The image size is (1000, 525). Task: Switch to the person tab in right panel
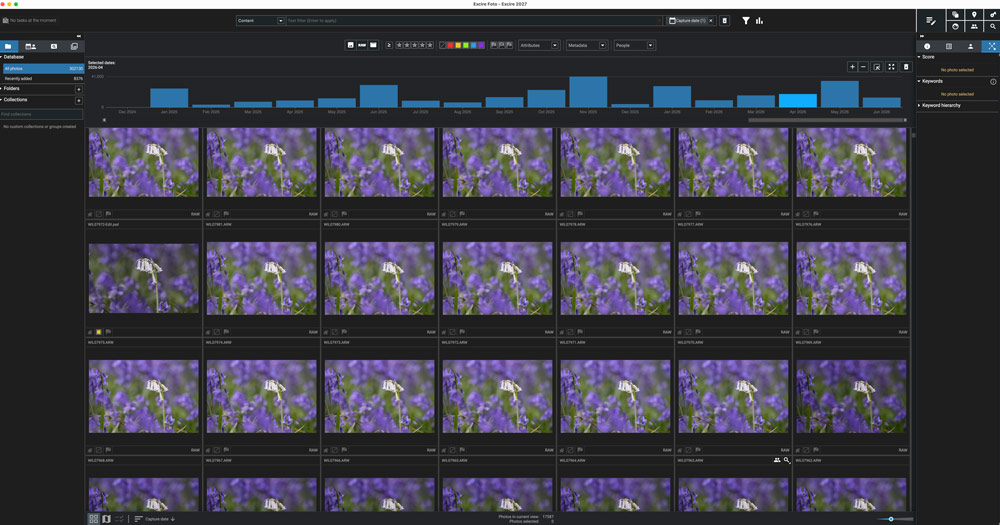click(x=970, y=46)
